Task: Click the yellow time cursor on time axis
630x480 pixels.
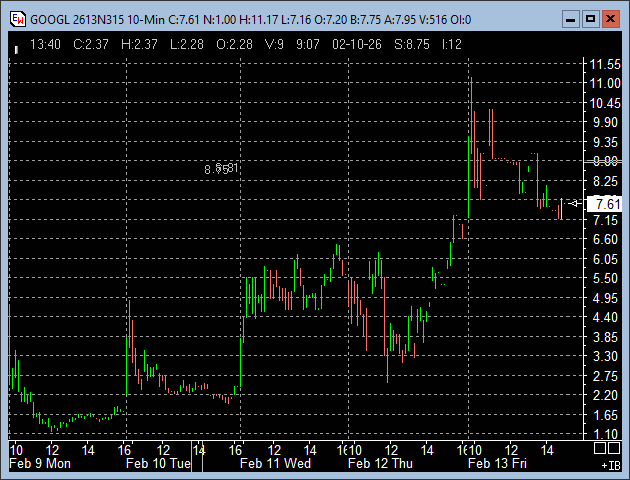Action: [200, 450]
